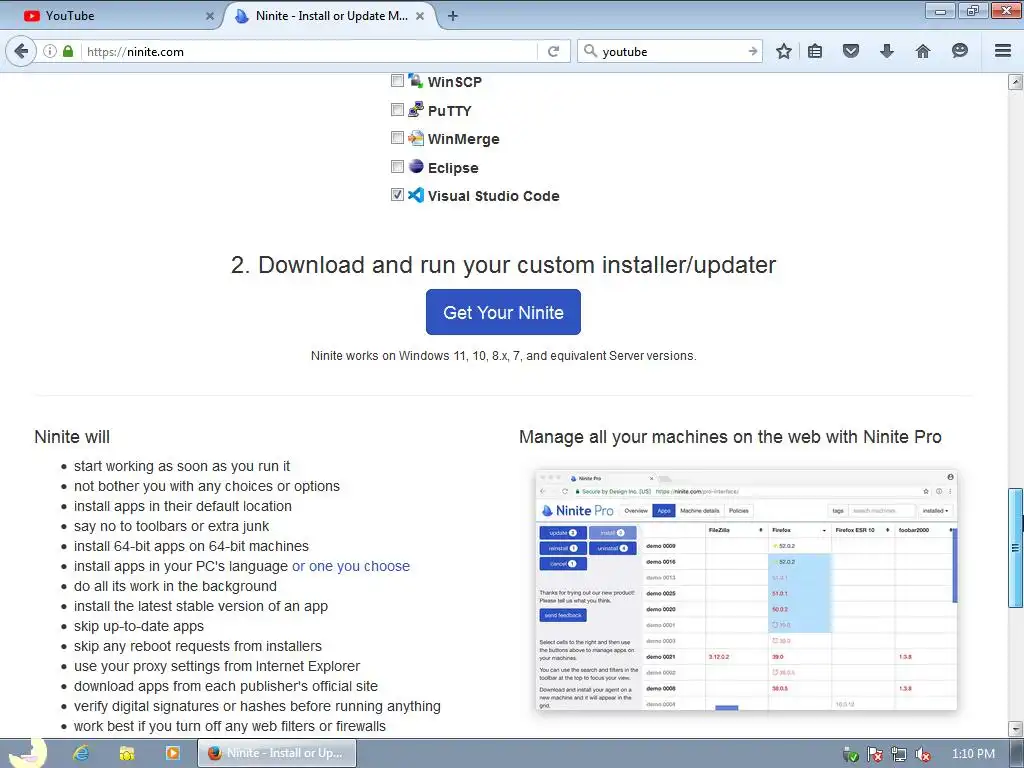This screenshot has height=768, width=1024.
Task: Go back with the browser back arrow
Action: click(x=21, y=51)
